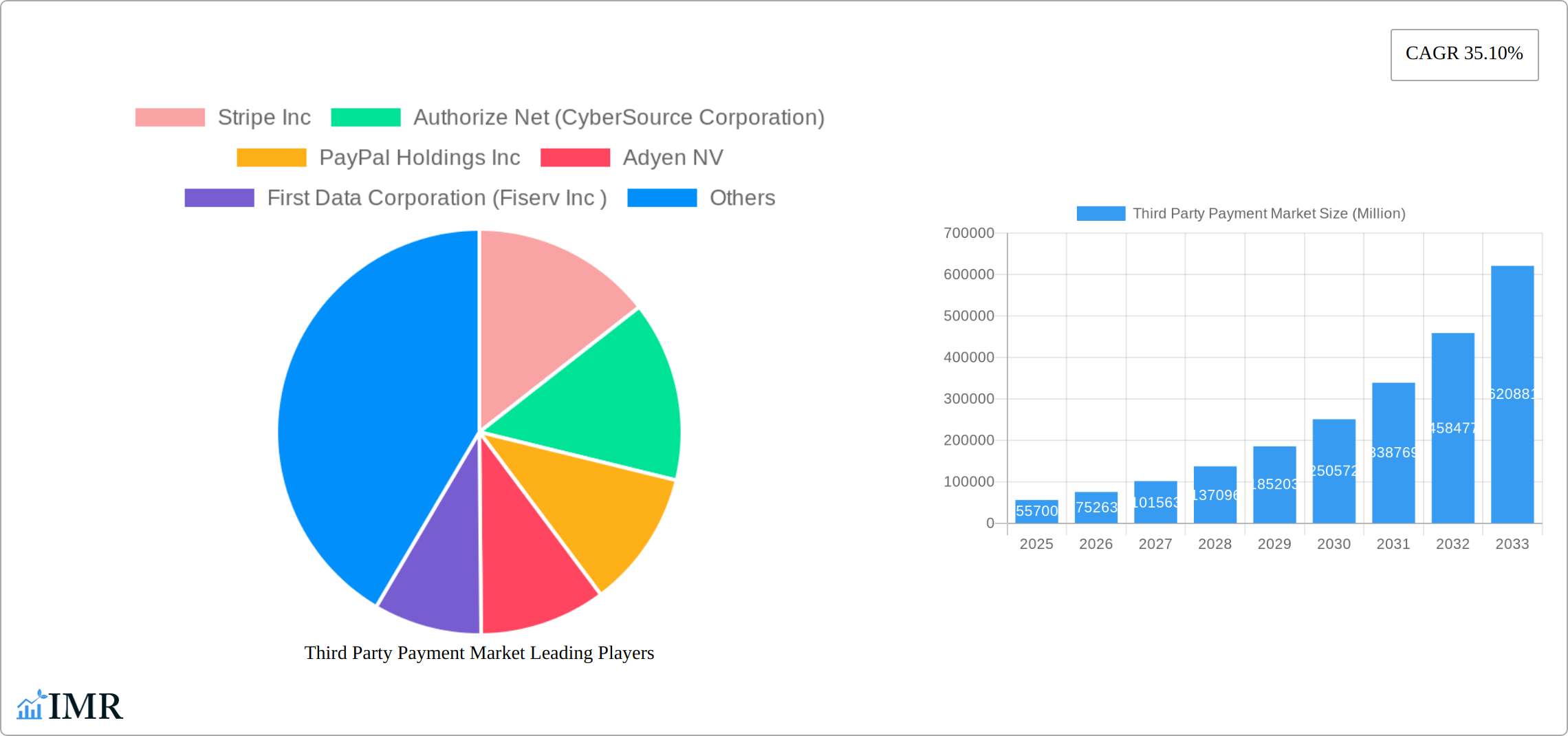The image size is (1568, 736).
Task: Click the 2026 bar labeled 75263
Action: 1096,508
